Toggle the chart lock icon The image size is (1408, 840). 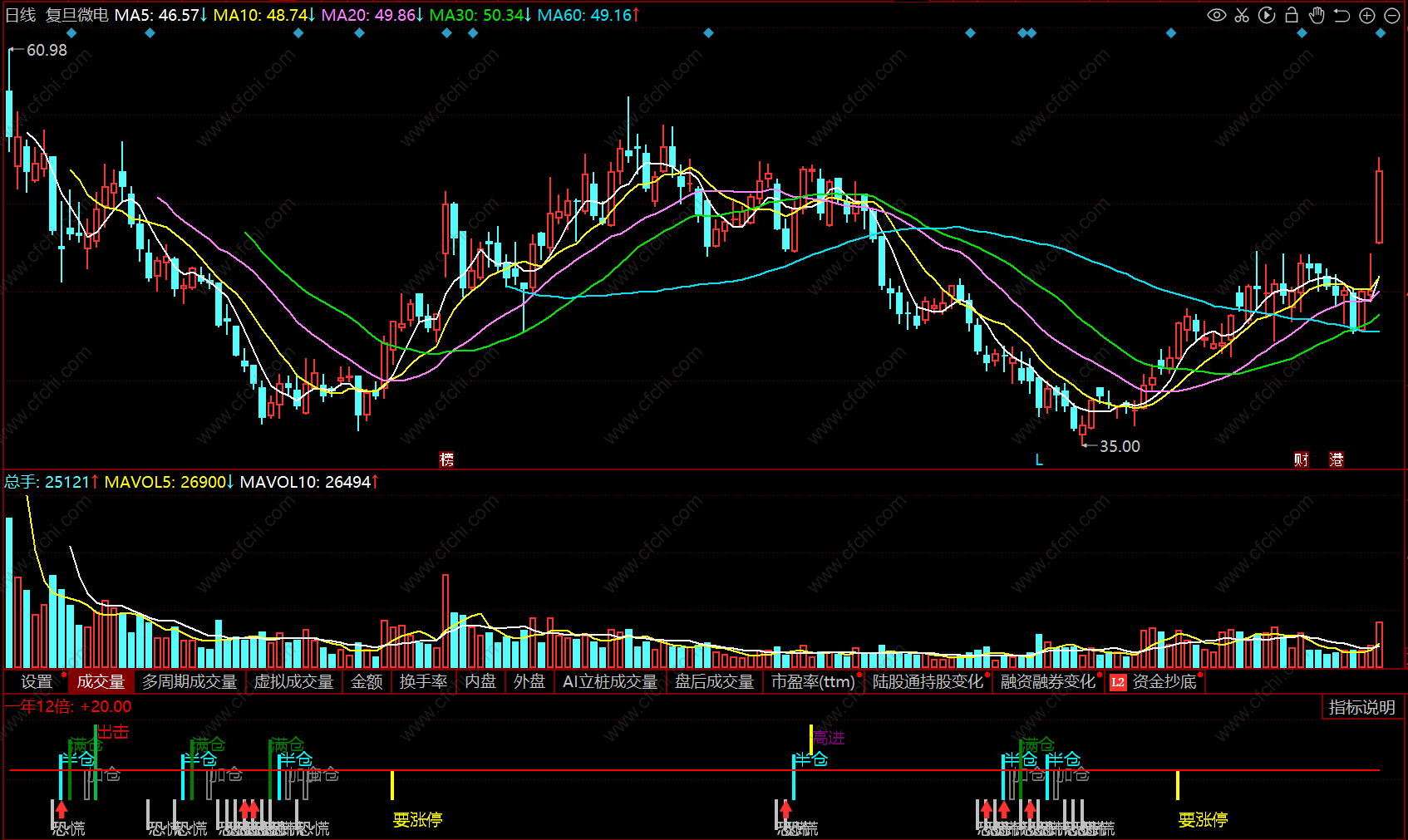point(1292,15)
